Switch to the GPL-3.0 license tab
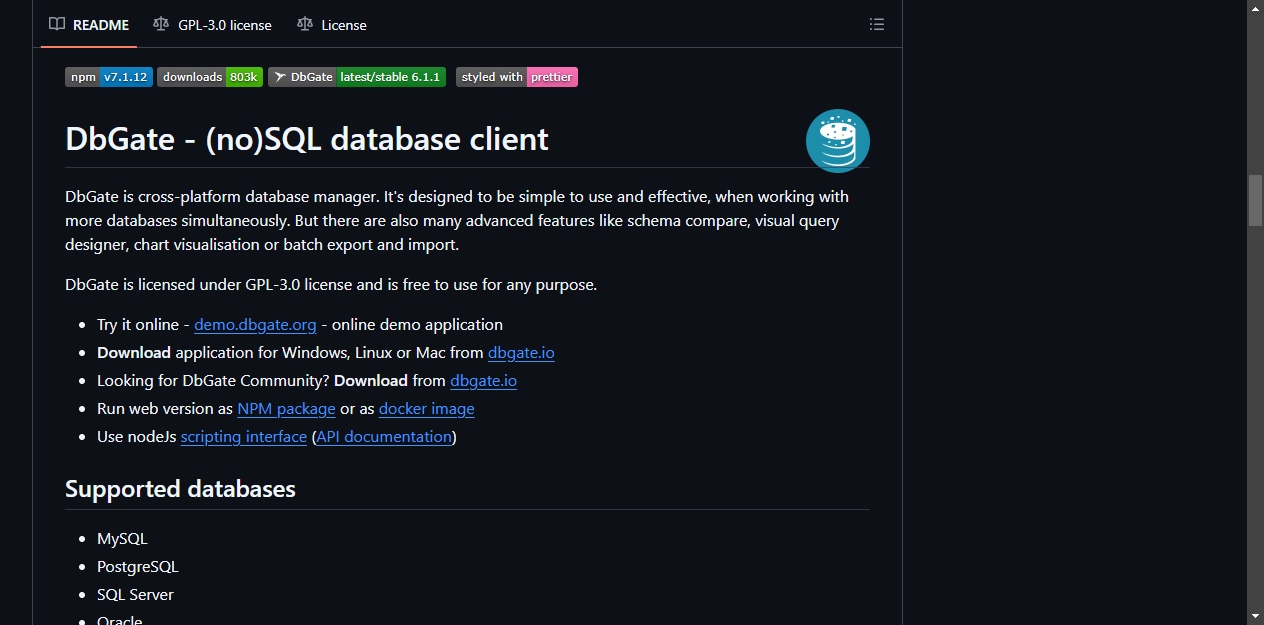The width and height of the screenshot is (1264, 625). [x=212, y=25]
